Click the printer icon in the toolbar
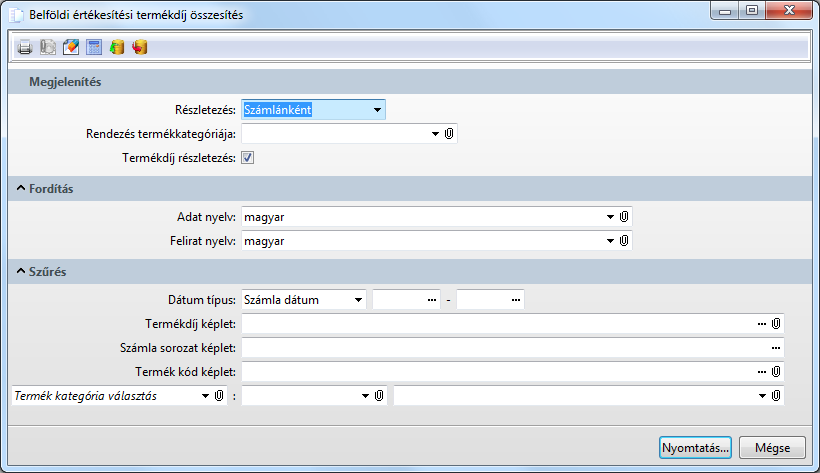The width and height of the screenshot is (820, 473). 25,47
